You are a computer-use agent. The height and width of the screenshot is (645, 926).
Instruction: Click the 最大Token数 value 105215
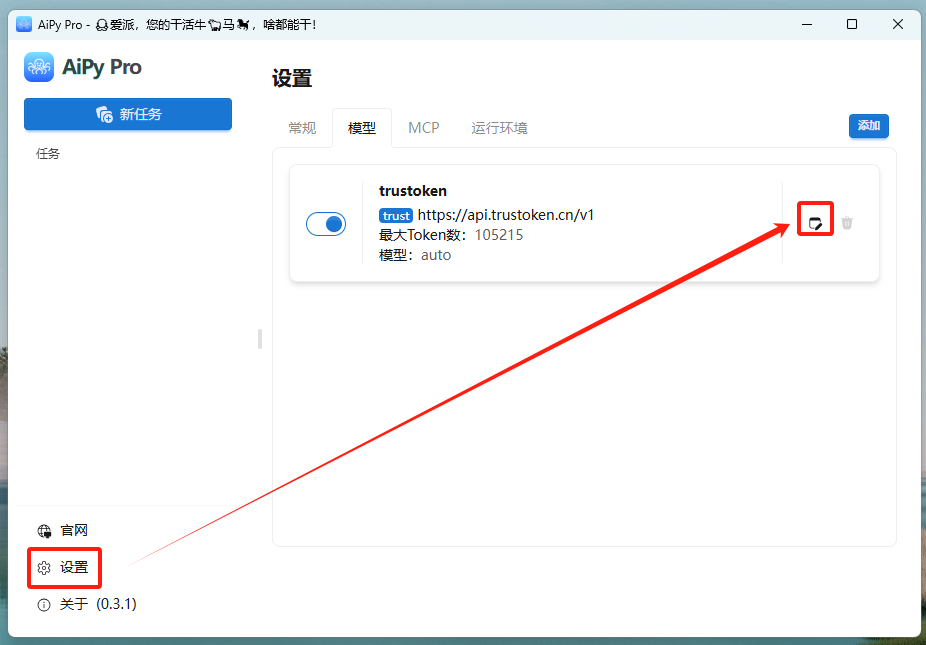499,235
